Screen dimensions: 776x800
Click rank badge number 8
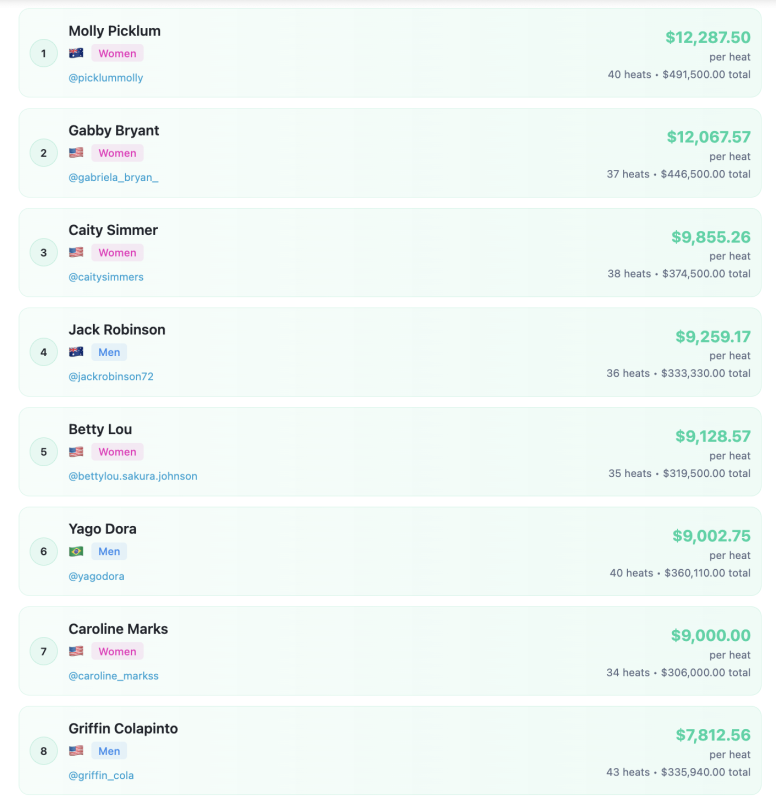[43, 751]
